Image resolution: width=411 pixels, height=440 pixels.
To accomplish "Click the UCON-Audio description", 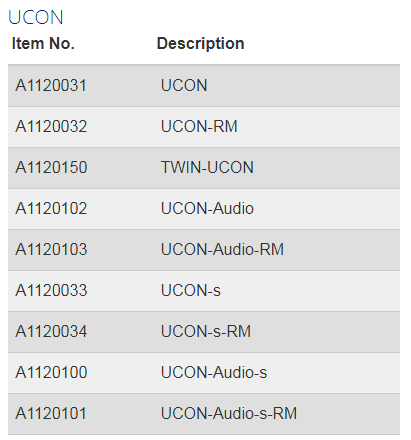I will [x=207, y=208].
